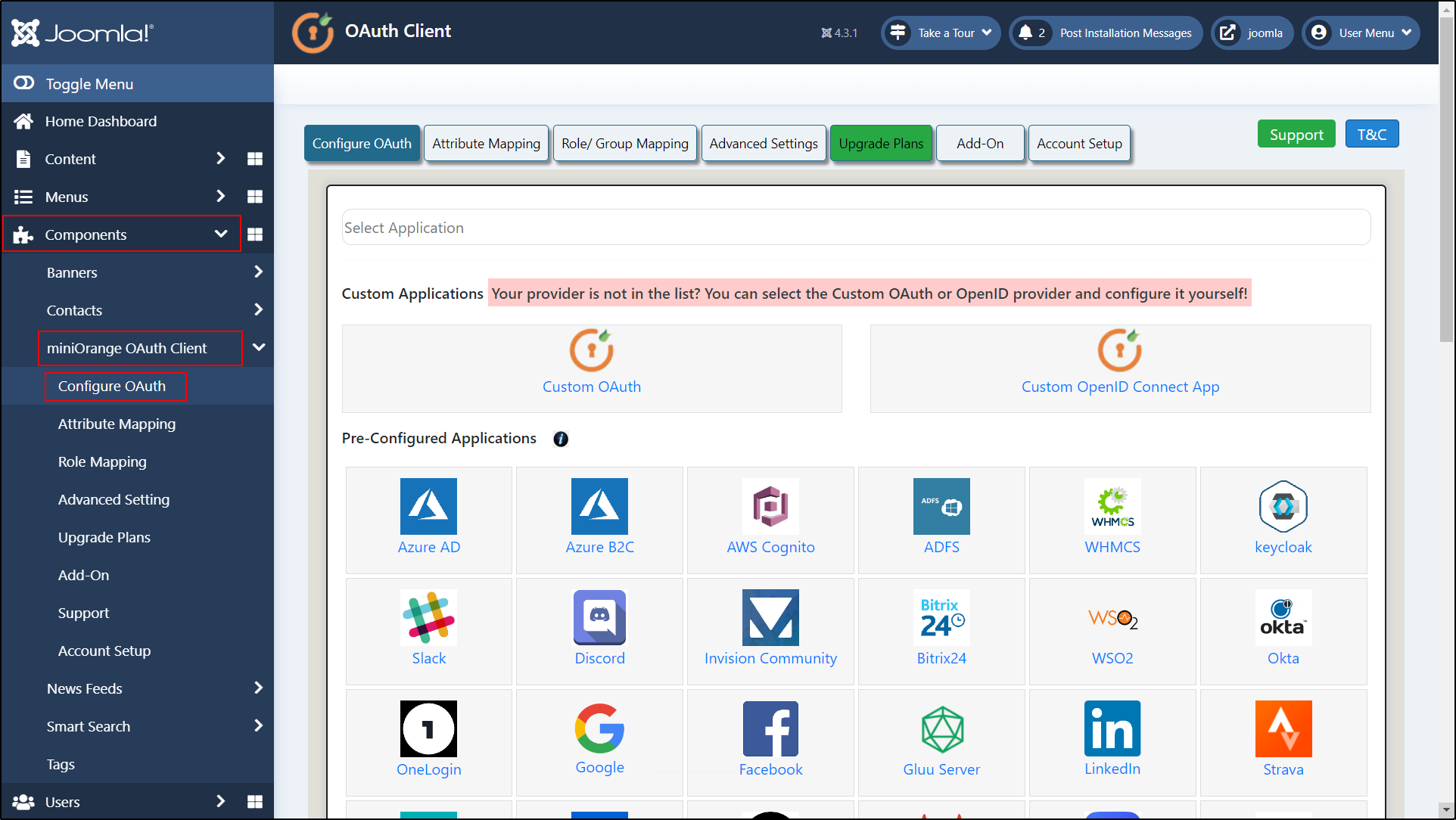Open the Account Setup tab
1456x820 pixels.
pyautogui.click(x=1079, y=144)
